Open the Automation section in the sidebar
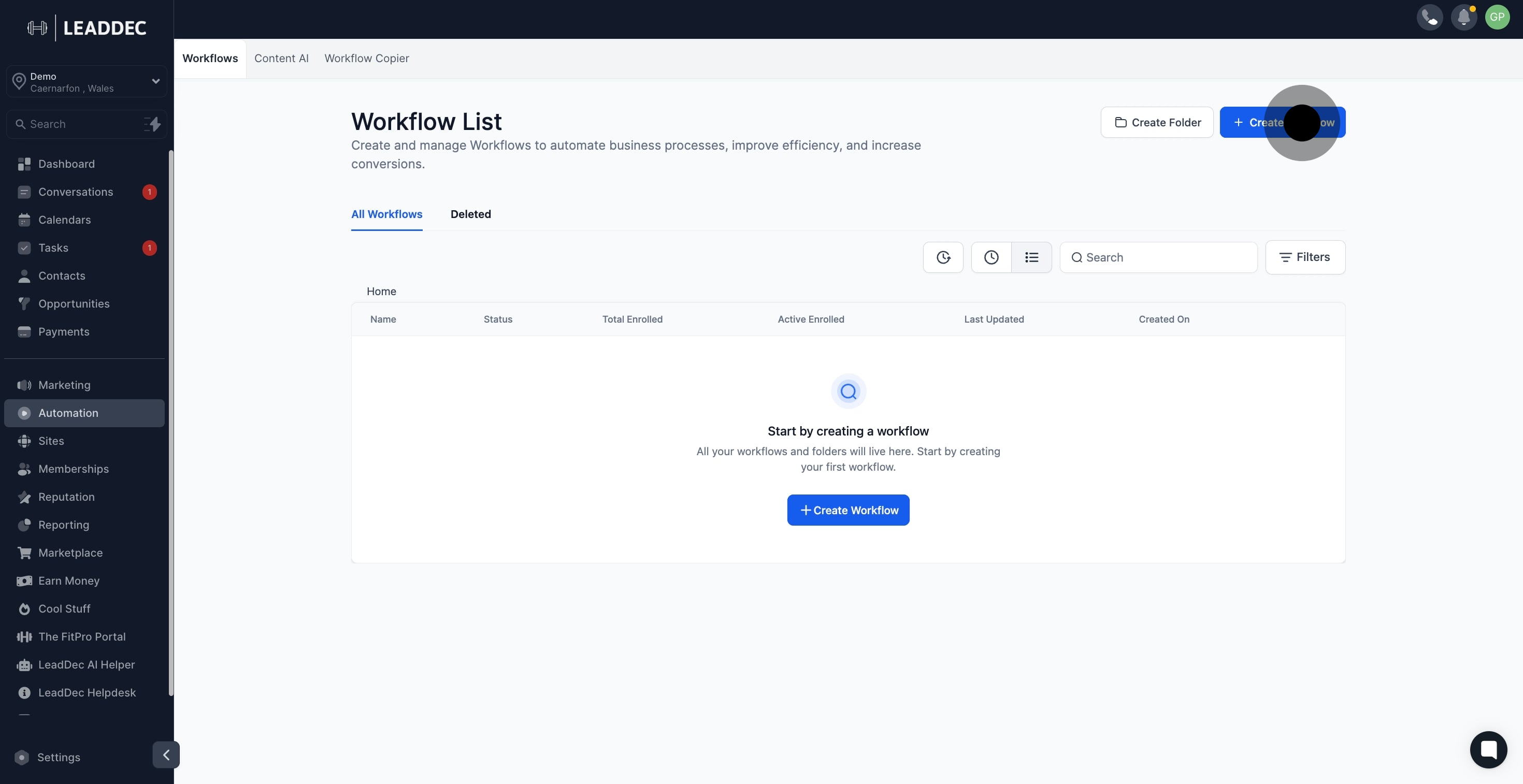Image resolution: width=1523 pixels, height=784 pixels. click(x=68, y=412)
